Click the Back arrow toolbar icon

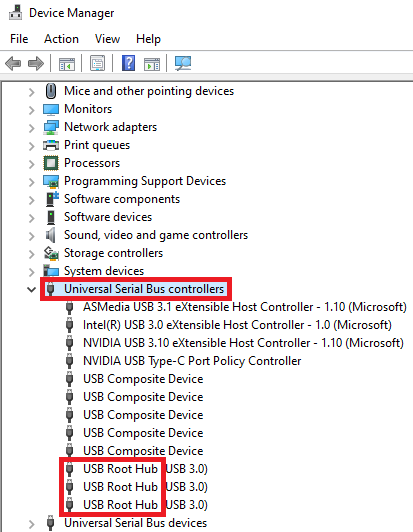coord(14,63)
